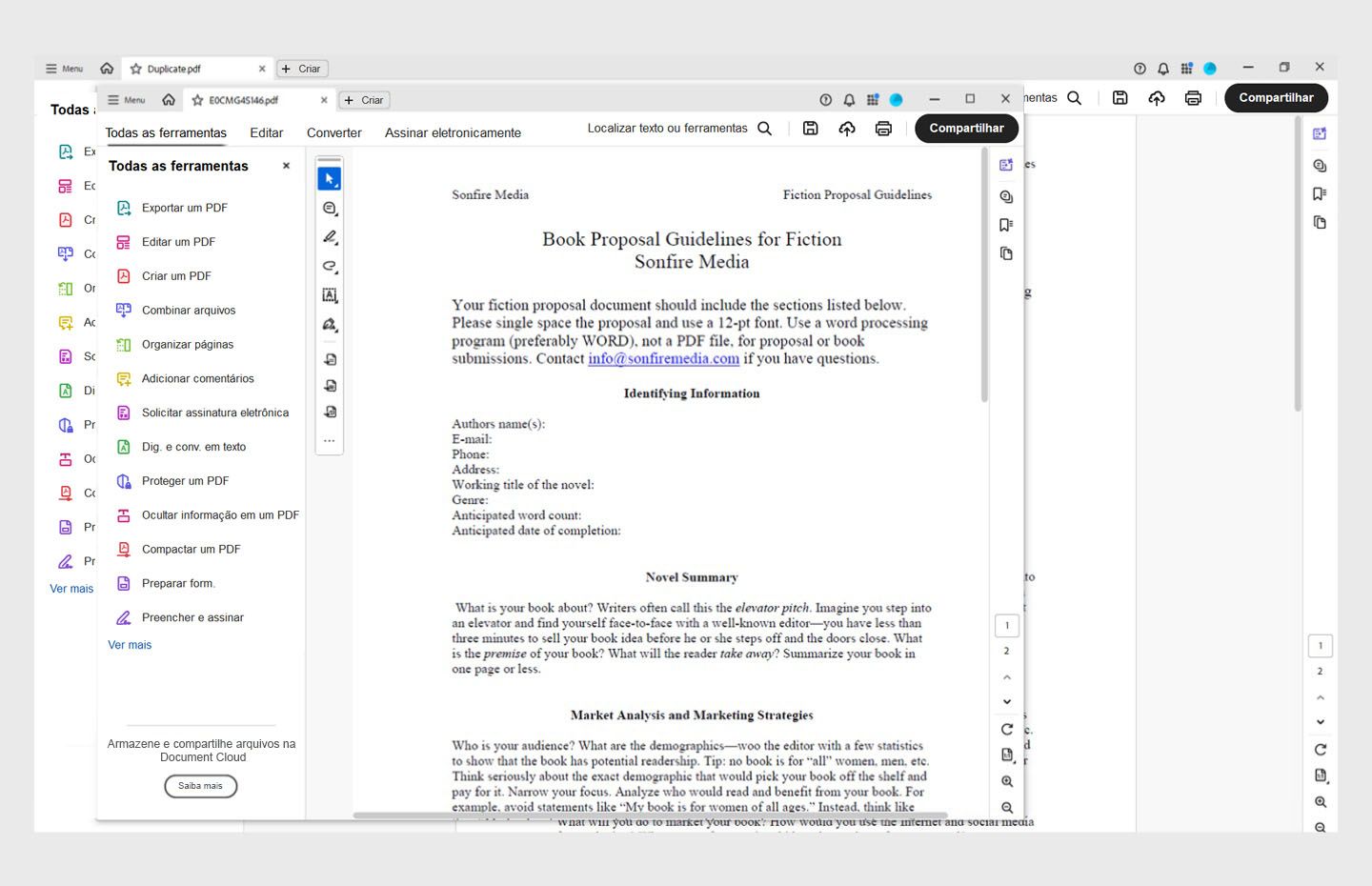Expand the comment tool options arrow
Image resolution: width=1372 pixels, height=886 pixels.
tap(337, 214)
